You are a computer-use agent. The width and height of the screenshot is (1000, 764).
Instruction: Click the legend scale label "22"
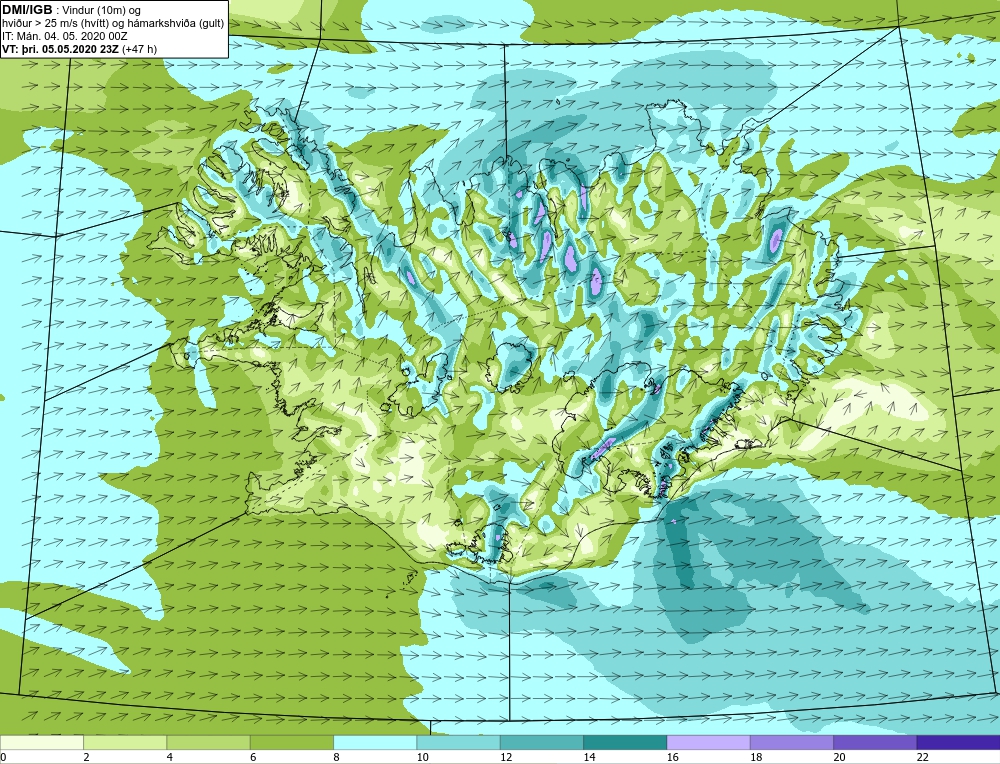click(x=922, y=757)
